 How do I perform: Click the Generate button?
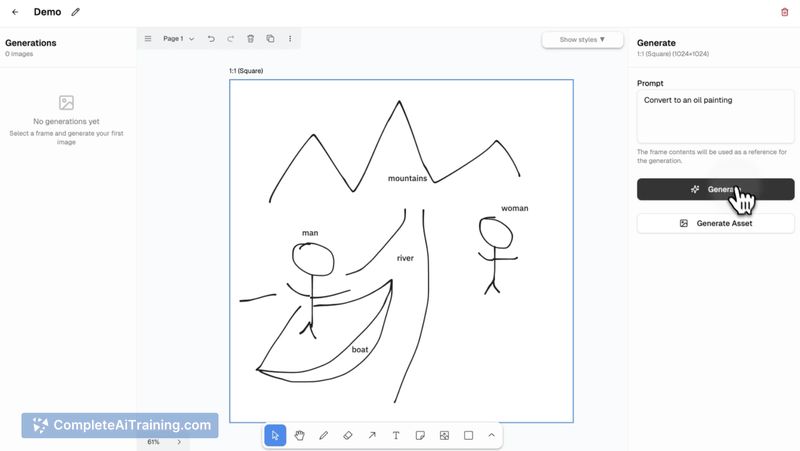715,189
